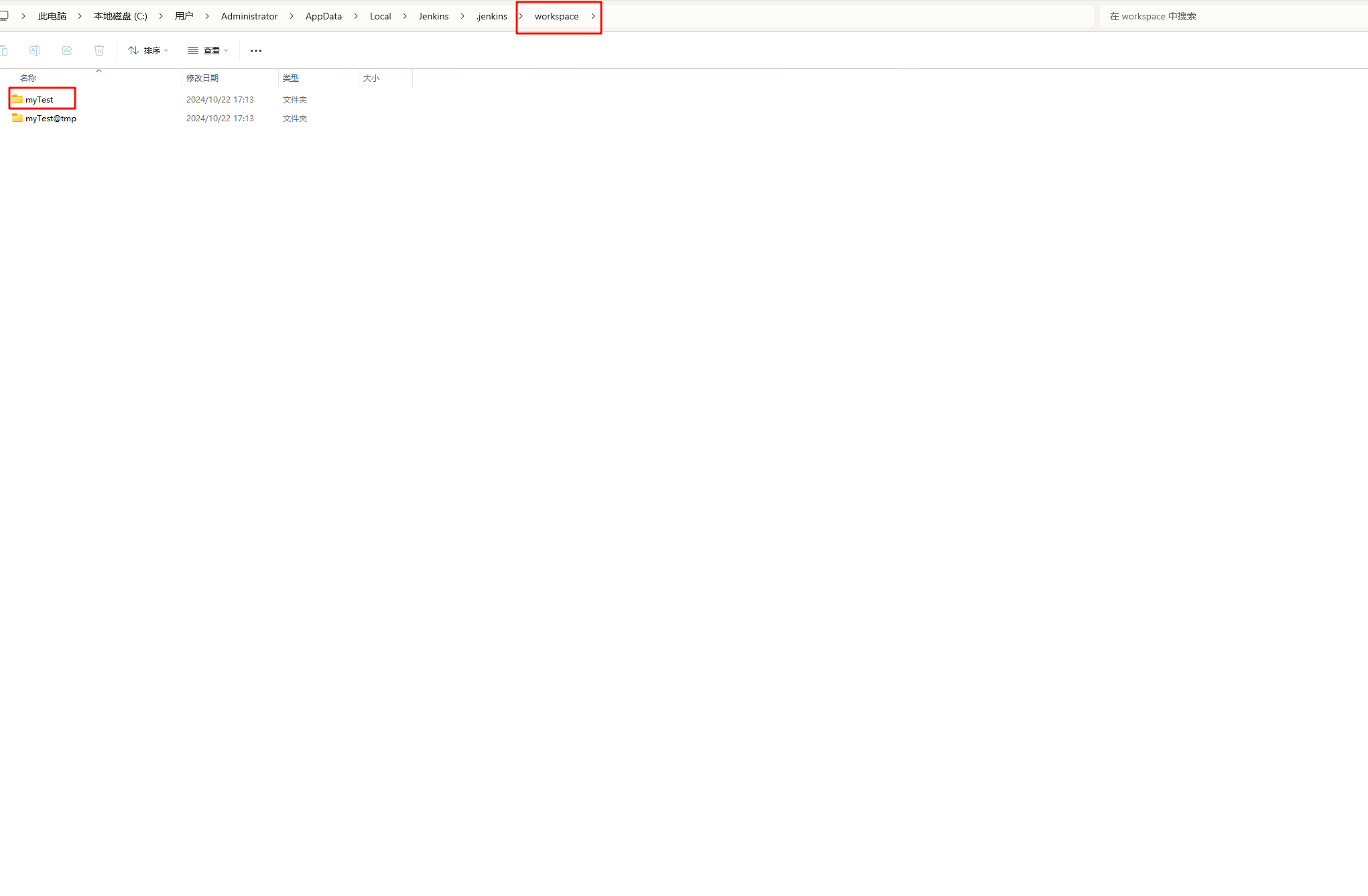Viewport: 1368px width, 896px height.
Task: Expand the chevron before 此电脑
Action: pyautogui.click(x=23, y=16)
